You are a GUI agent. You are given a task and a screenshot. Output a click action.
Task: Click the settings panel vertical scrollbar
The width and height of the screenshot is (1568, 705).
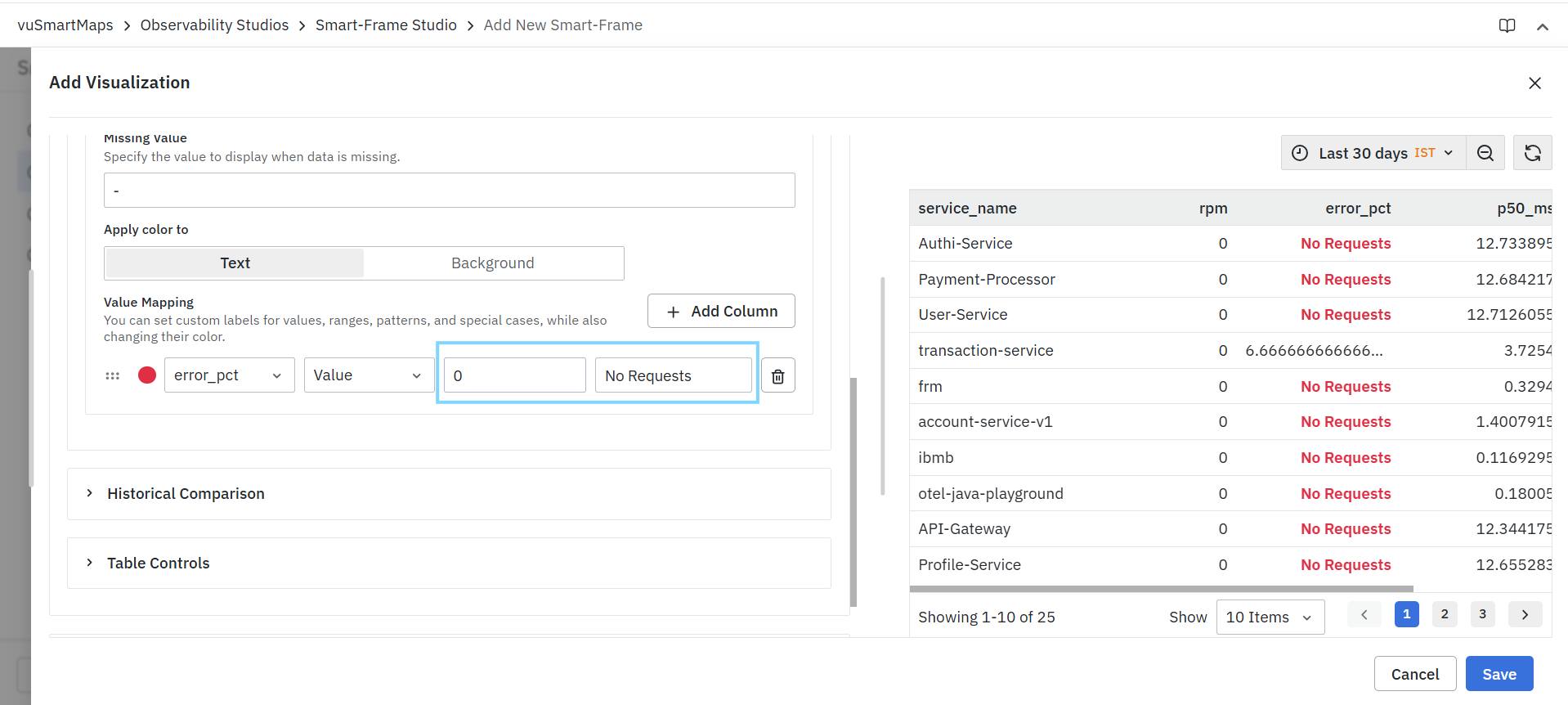pyautogui.click(x=853, y=492)
